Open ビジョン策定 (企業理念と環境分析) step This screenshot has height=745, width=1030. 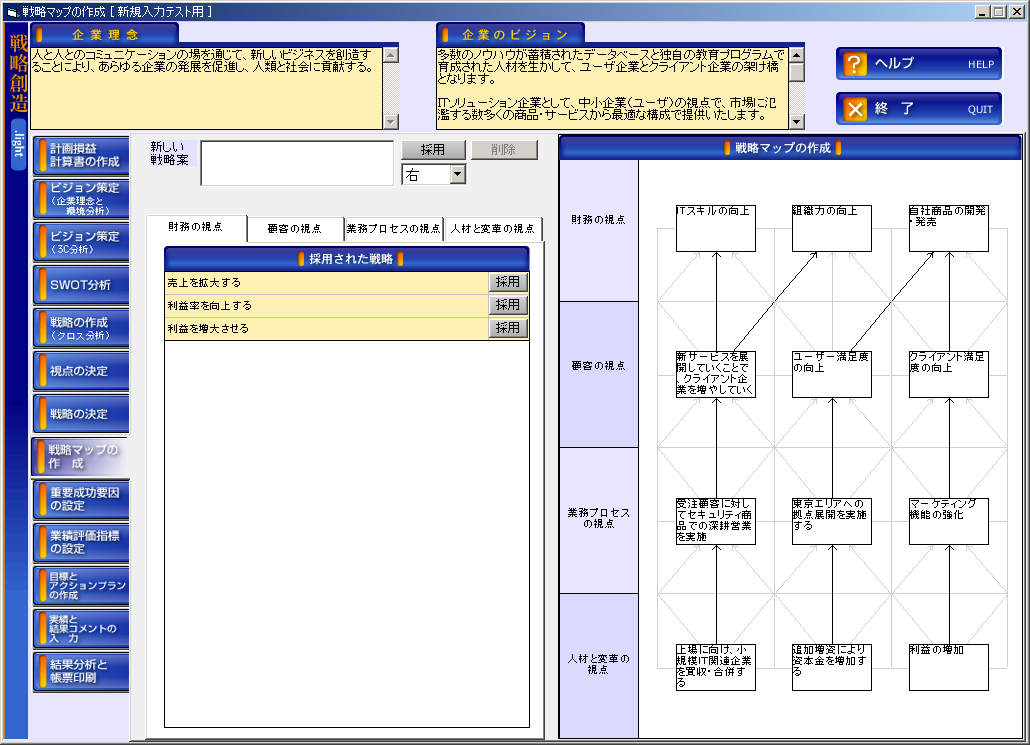click(81, 198)
